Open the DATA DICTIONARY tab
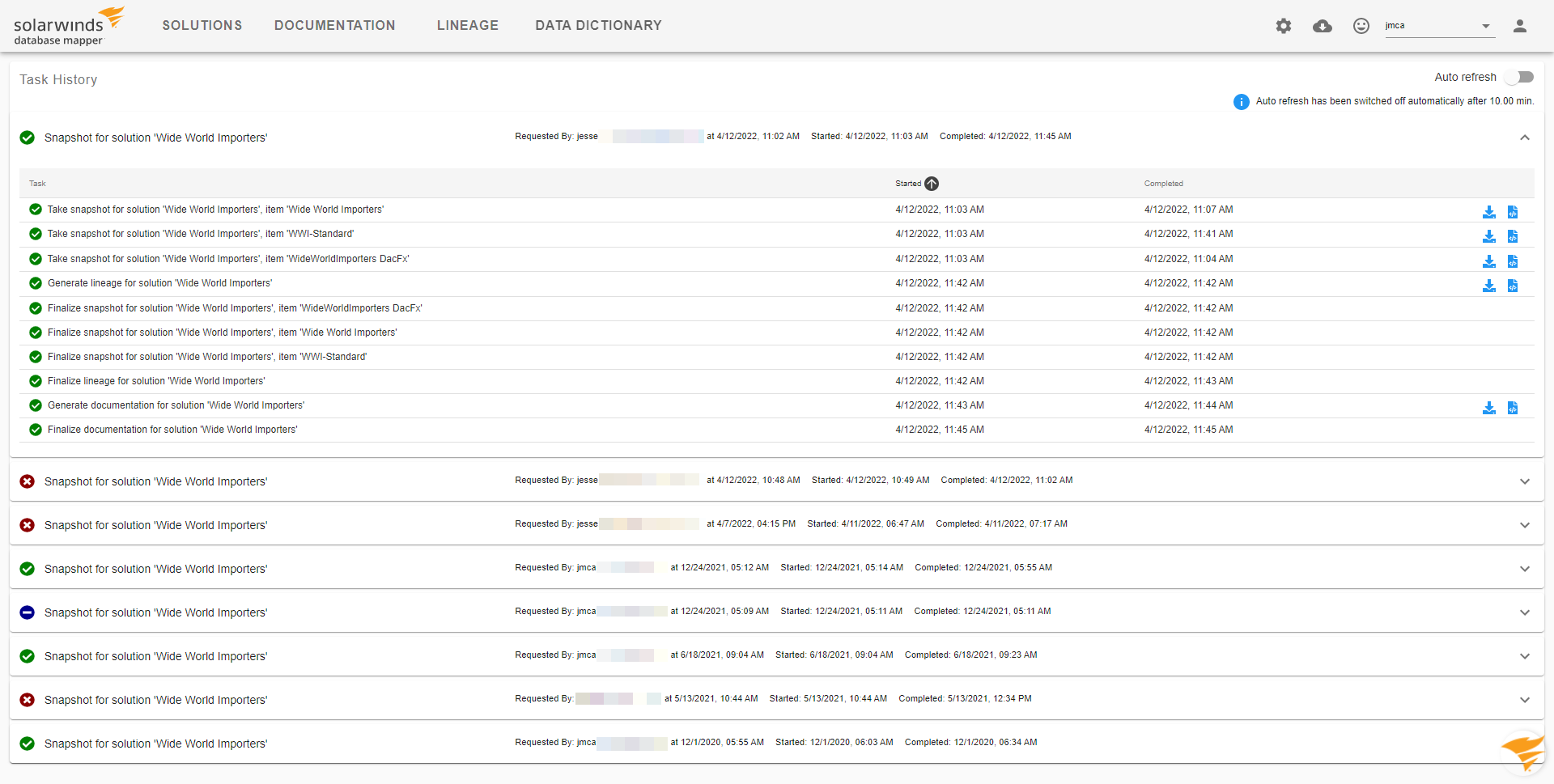Viewport: 1554px width, 784px height. click(x=599, y=26)
